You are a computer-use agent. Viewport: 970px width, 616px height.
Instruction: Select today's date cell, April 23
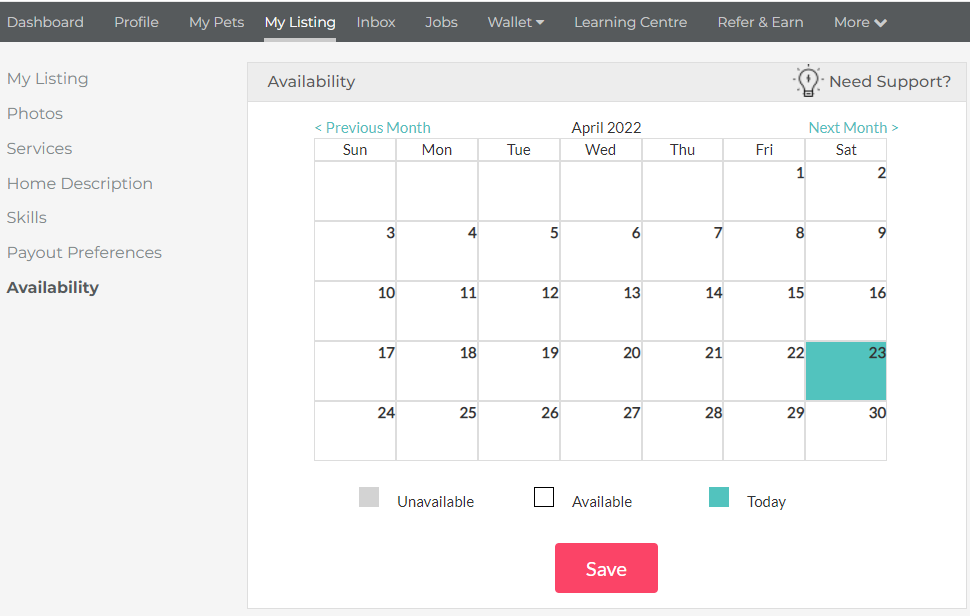(846, 371)
